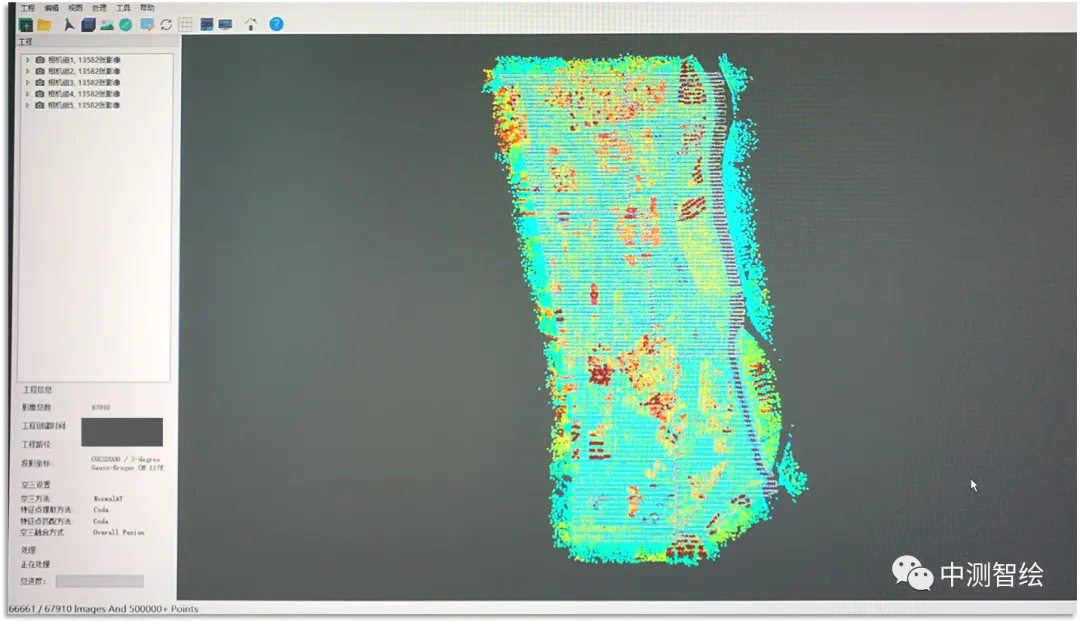This screenshot has height=623, width=1080.
Task: Expand the 相机组1 tree node
Action: pyautogui.click(x=27, y=60)
